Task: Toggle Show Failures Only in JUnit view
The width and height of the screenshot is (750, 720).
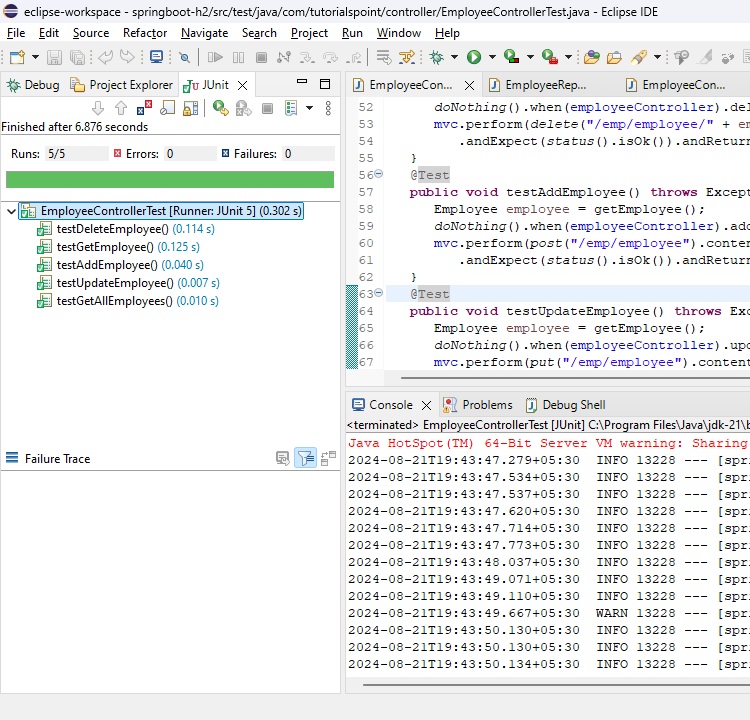Action: click(x=144, y=108)
